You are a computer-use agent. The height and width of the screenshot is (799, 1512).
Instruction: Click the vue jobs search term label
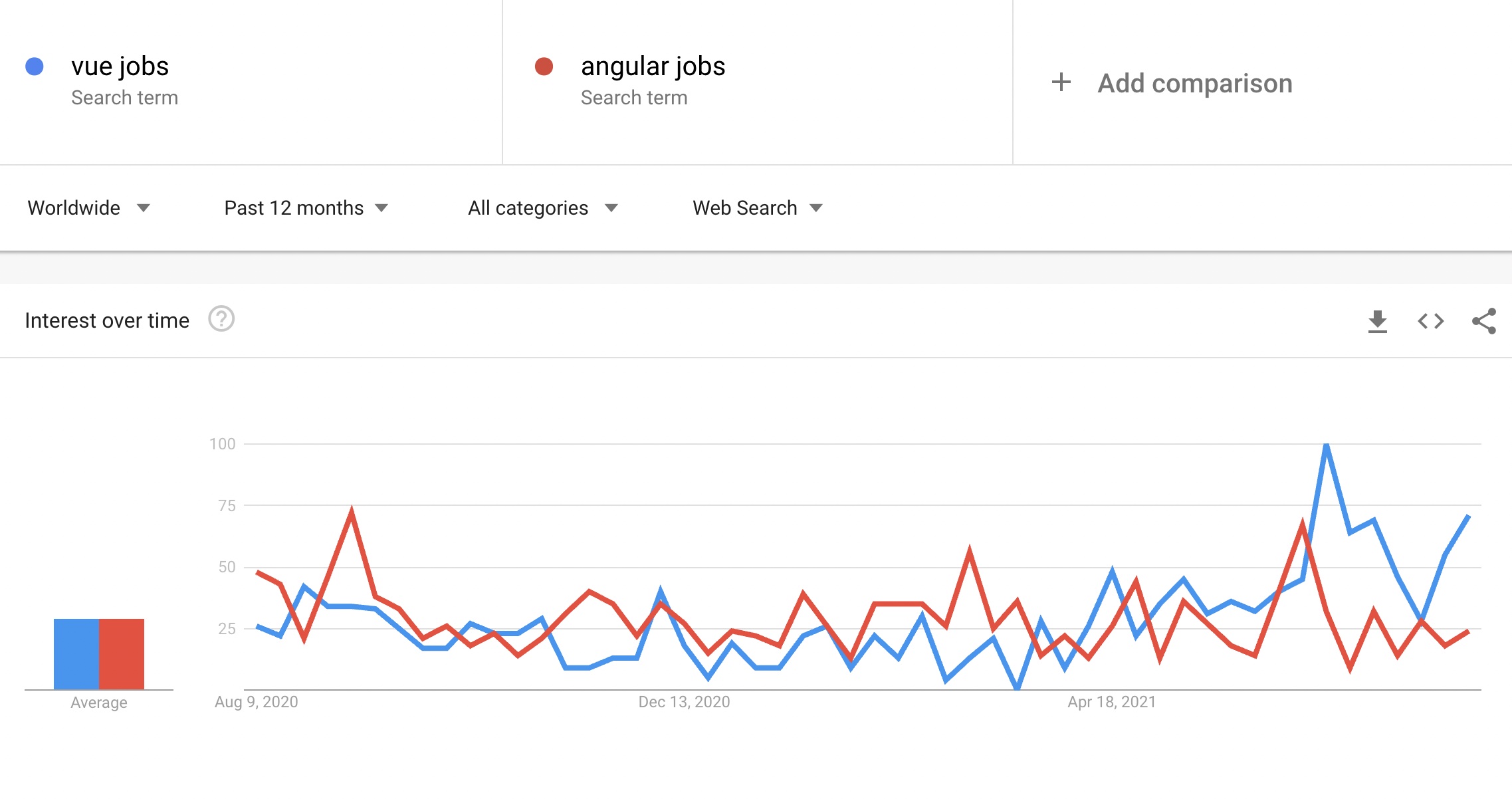(x=119, y=66)
